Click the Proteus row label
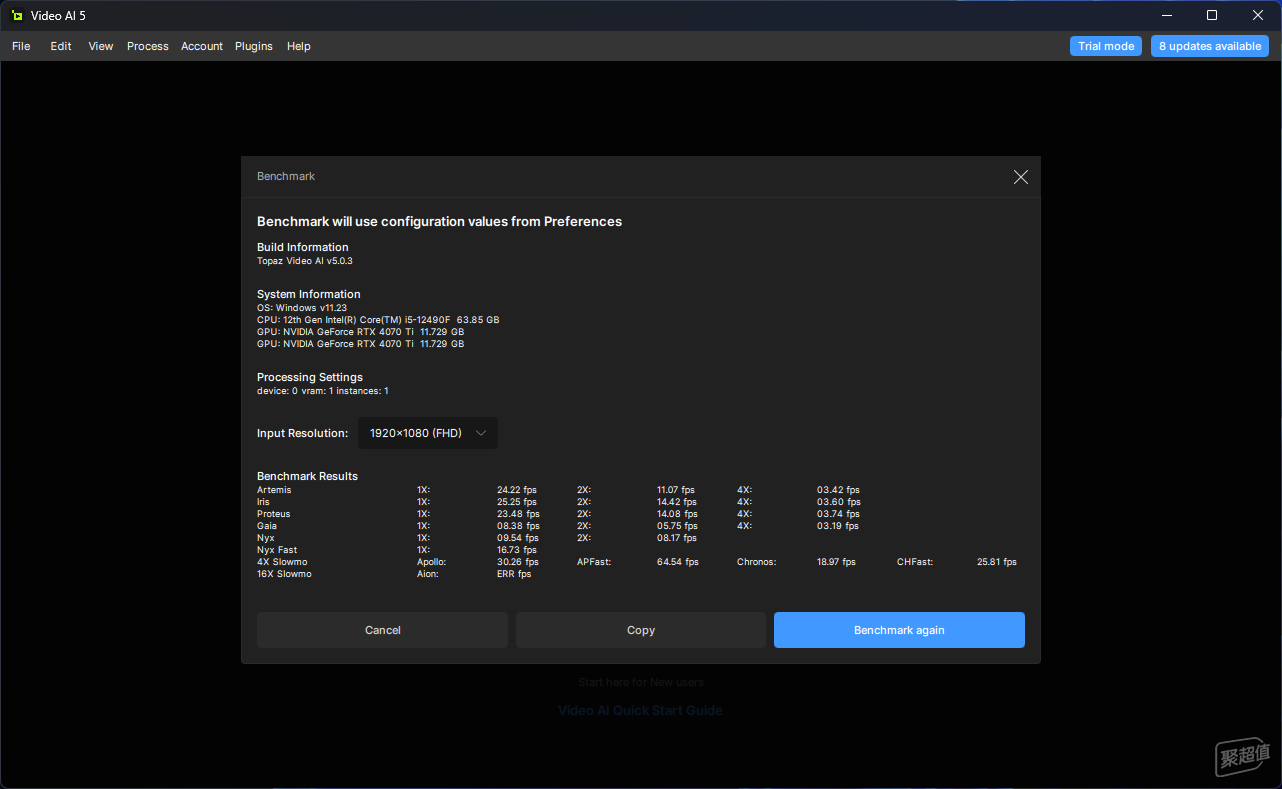 [x=274, y=514]
